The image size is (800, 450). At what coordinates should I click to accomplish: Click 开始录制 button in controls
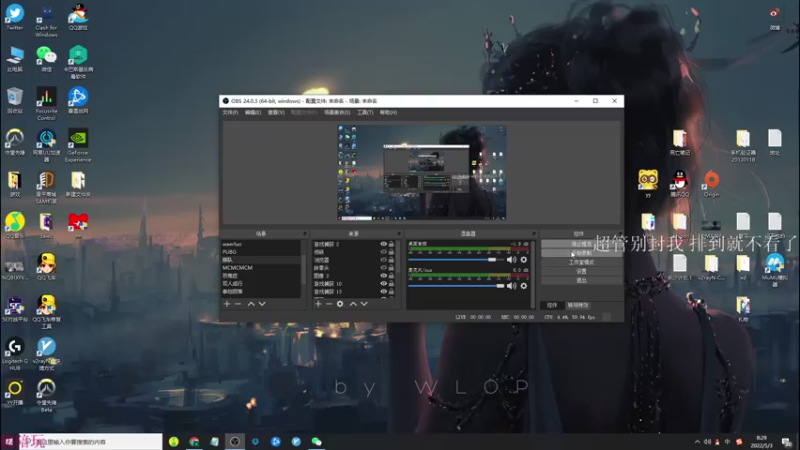tap(581, 253)
